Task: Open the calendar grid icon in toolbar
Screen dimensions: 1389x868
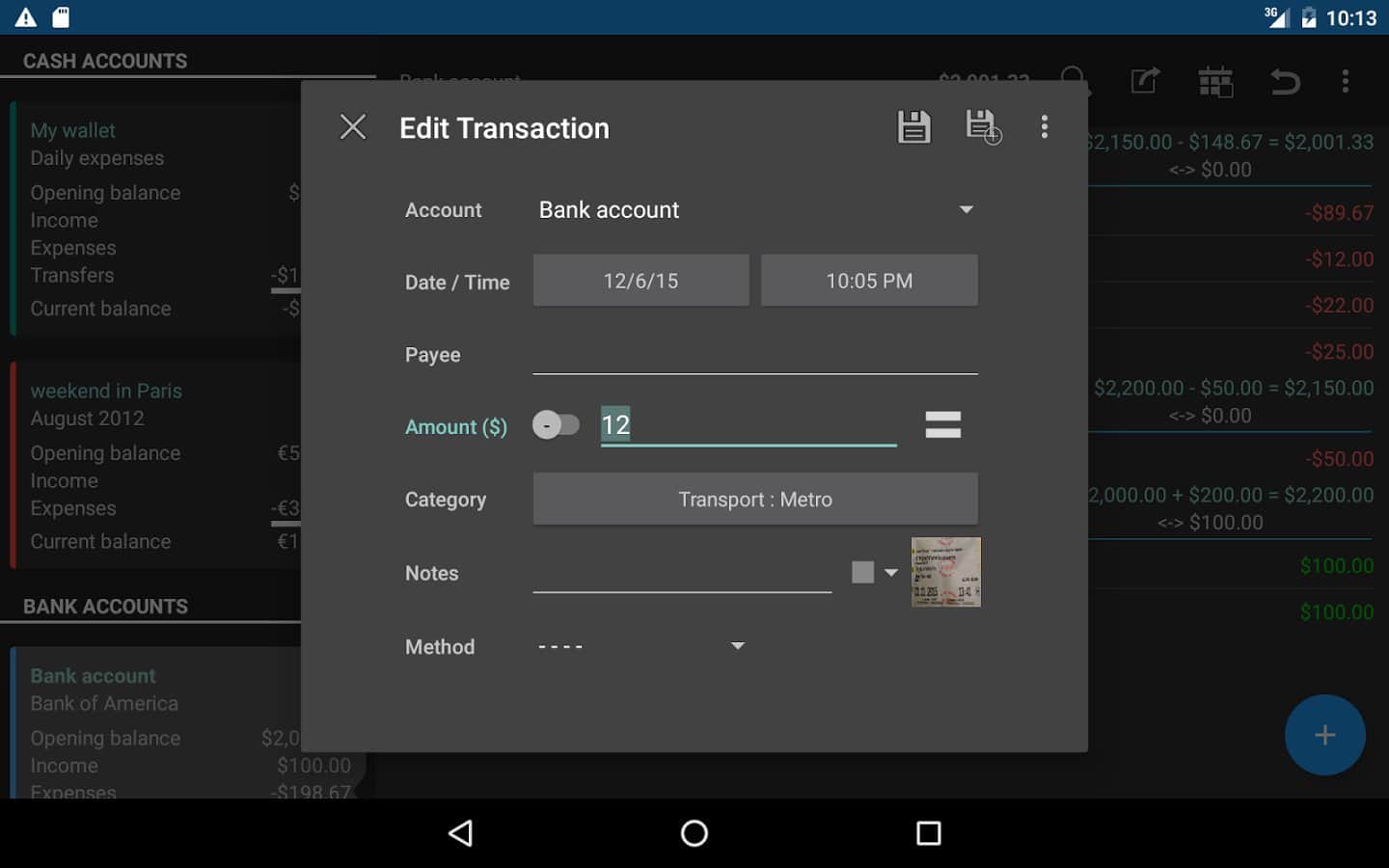Action: pyautogui.click(x=1214, y=82)
